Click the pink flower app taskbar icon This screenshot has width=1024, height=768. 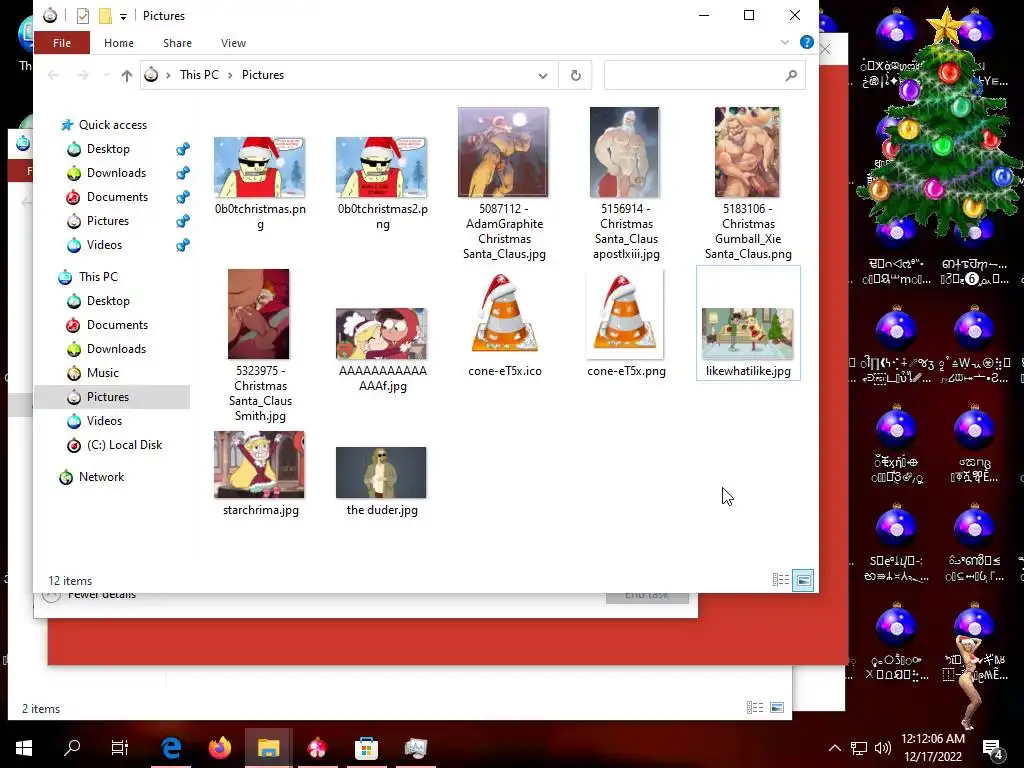(x=317, y=748)
